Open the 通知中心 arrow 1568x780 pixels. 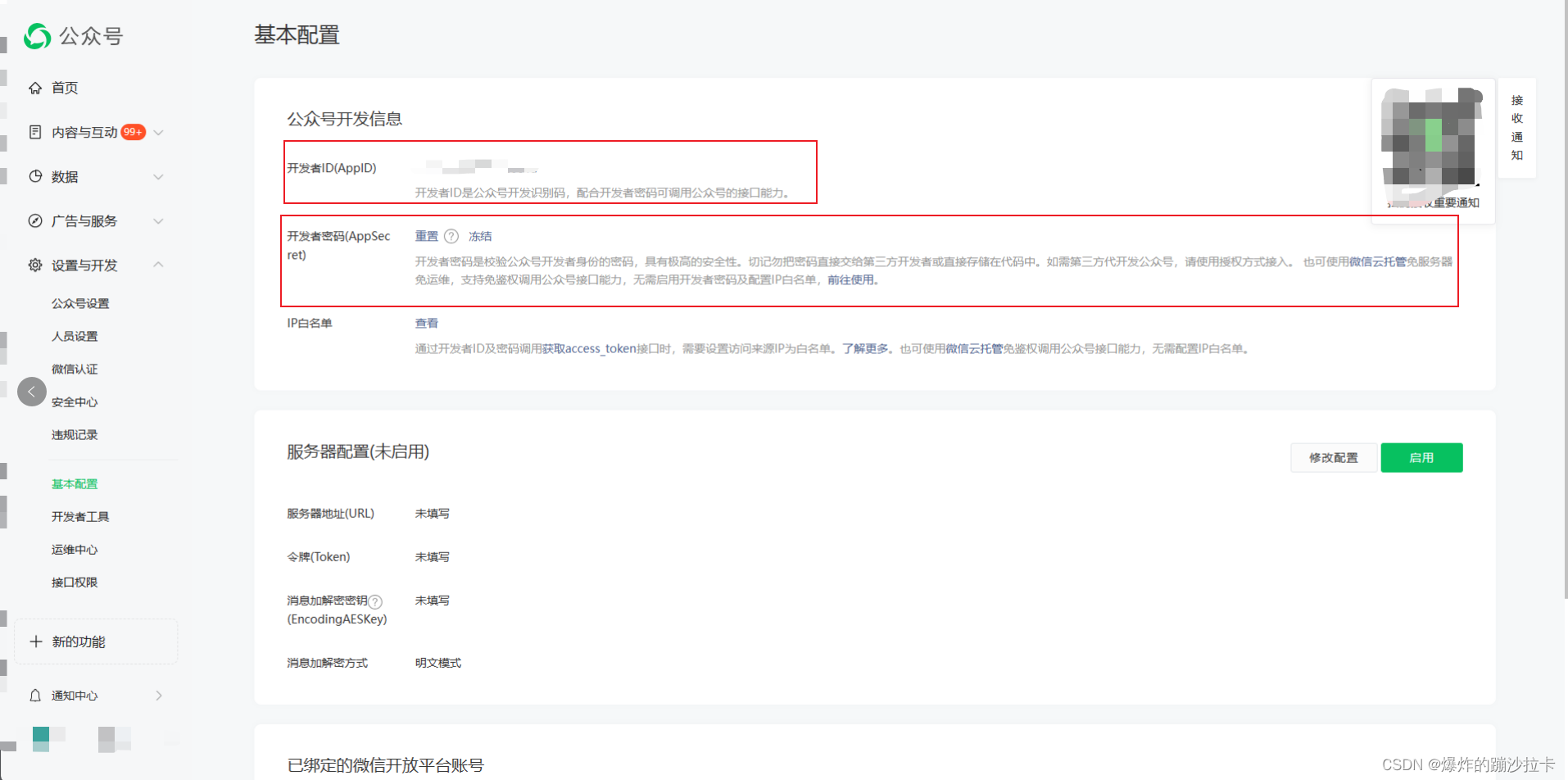(159, 696)
